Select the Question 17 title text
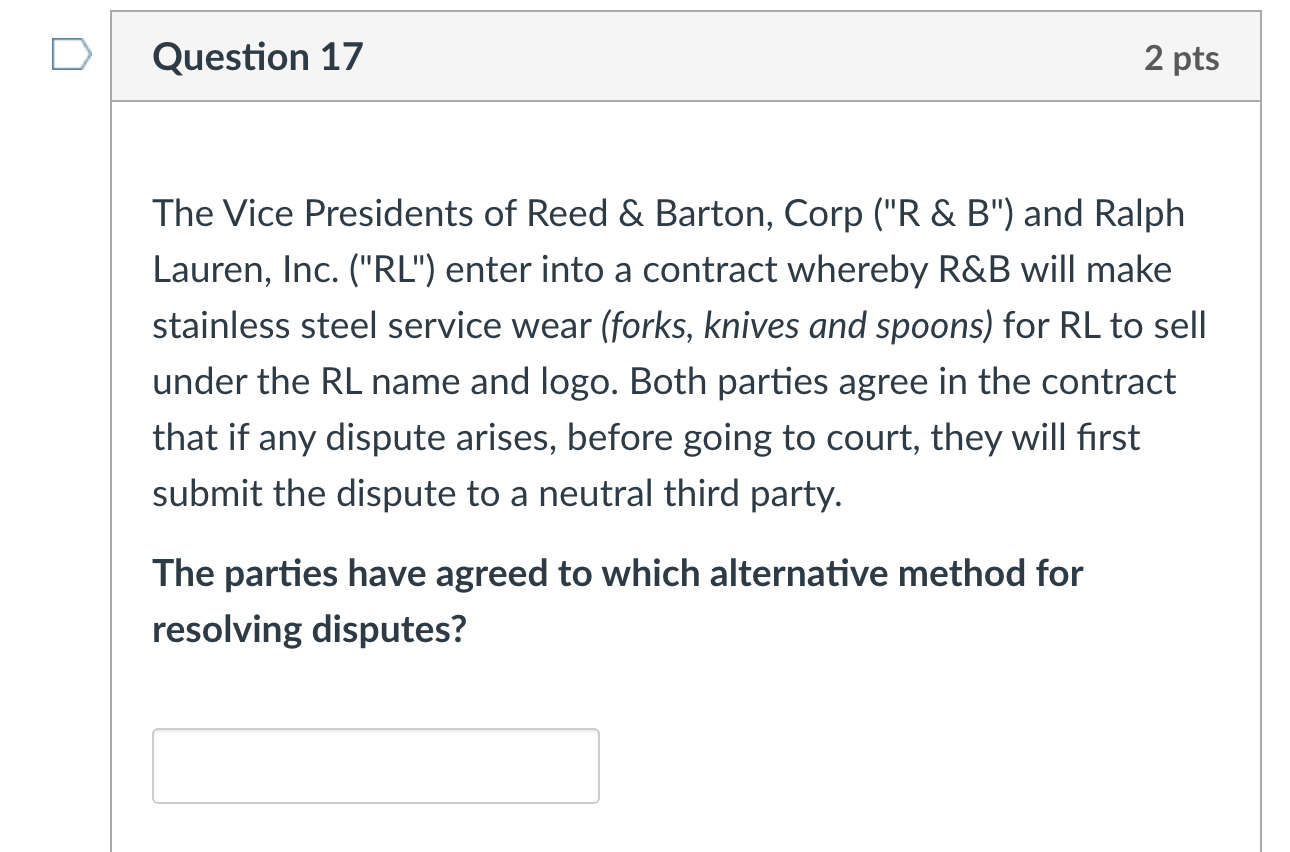This screenshot has width=1290, height=852. click(x=256, y=57)
